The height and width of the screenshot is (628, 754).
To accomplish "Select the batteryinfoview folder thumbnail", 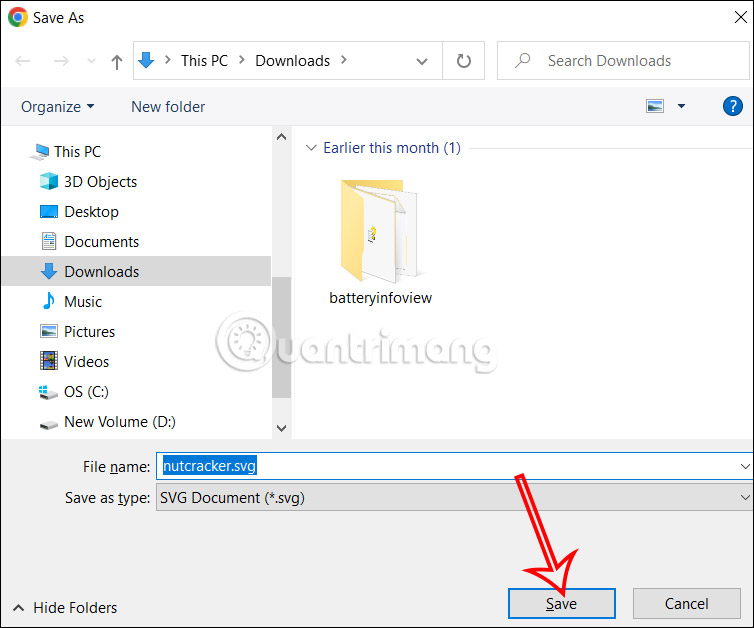I will coord(380,232).
